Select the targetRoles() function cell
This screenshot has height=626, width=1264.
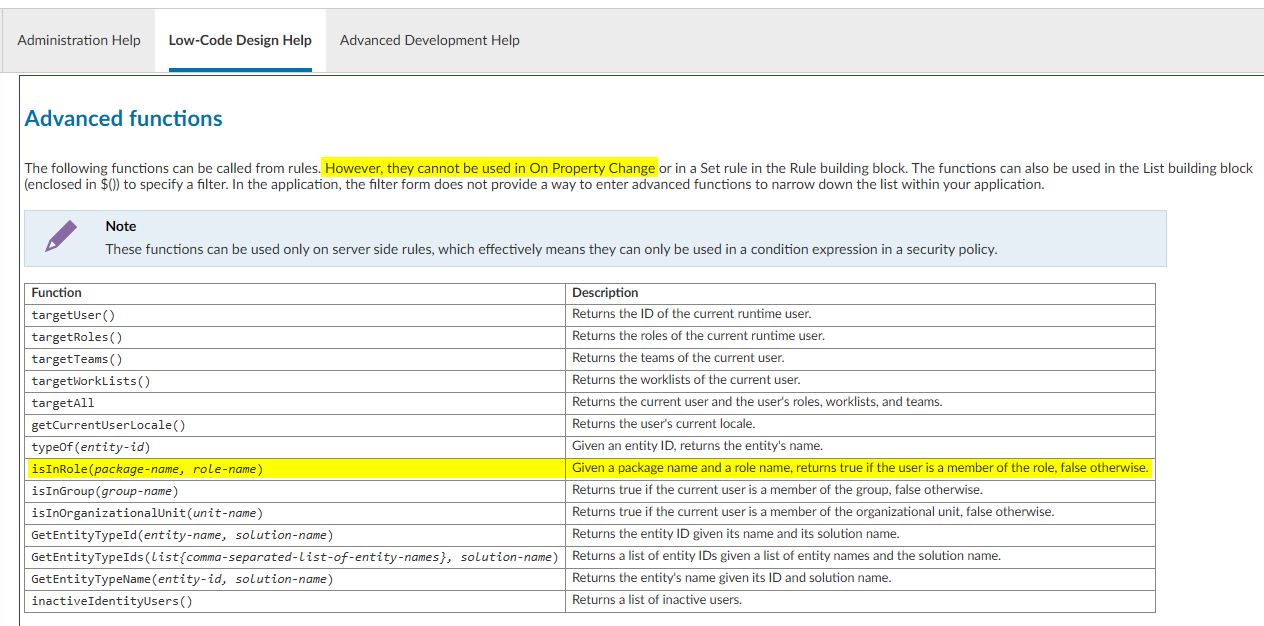pos(77,337)
